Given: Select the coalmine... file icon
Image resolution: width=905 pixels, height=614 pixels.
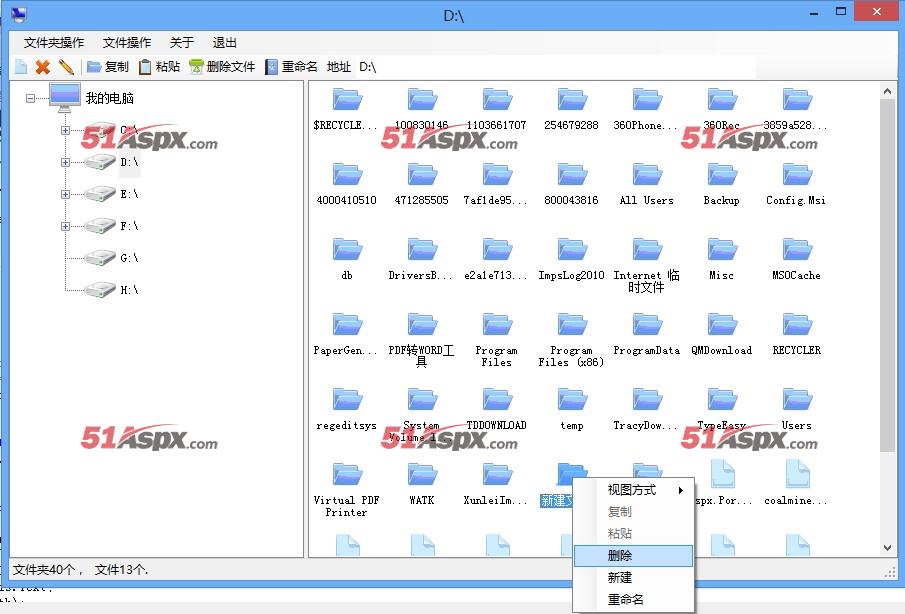Looking at the screenshot, I should pyautogui.click(x=797, y=474).
